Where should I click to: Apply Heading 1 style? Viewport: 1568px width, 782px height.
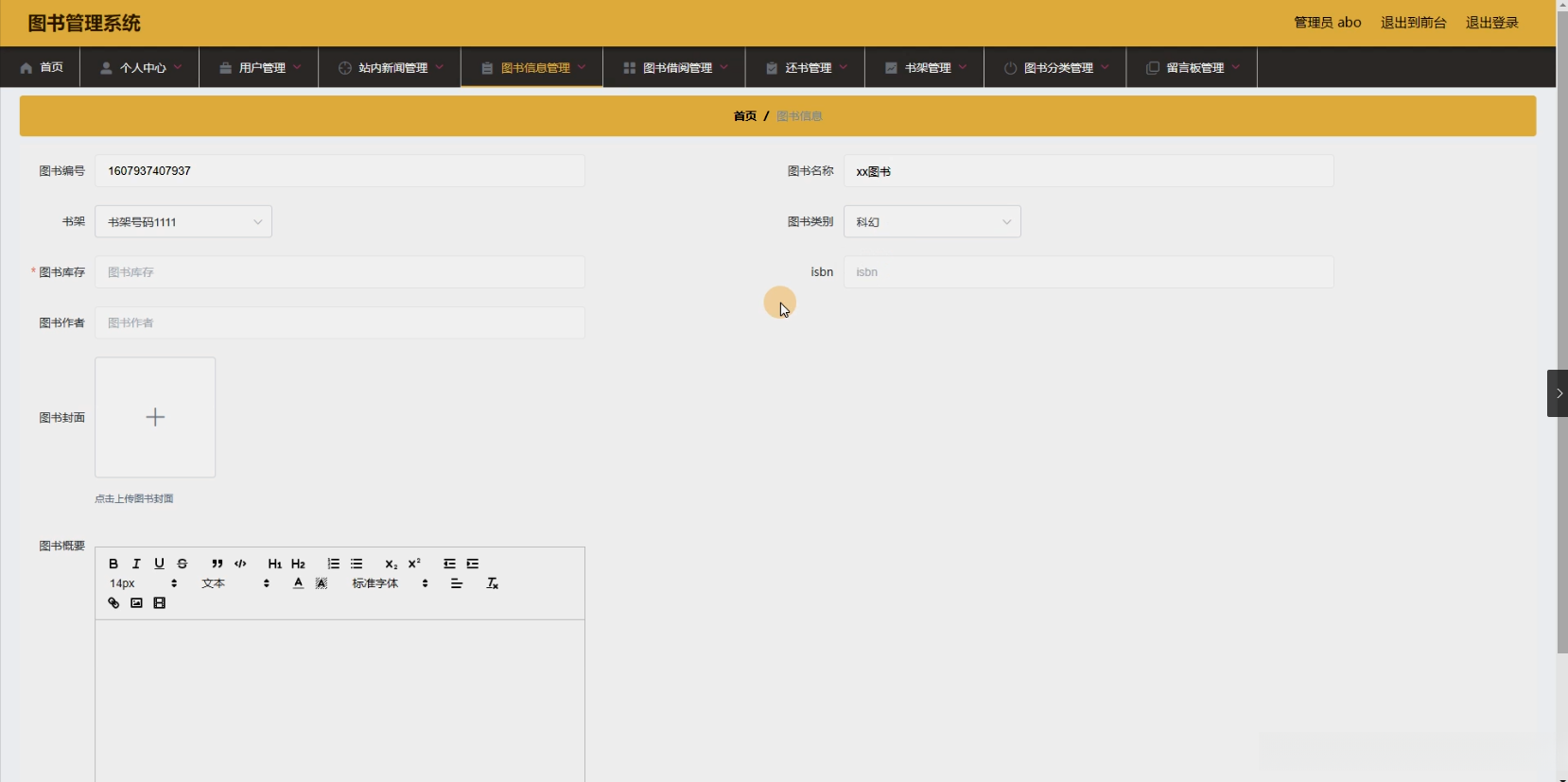tap(275, 564)
